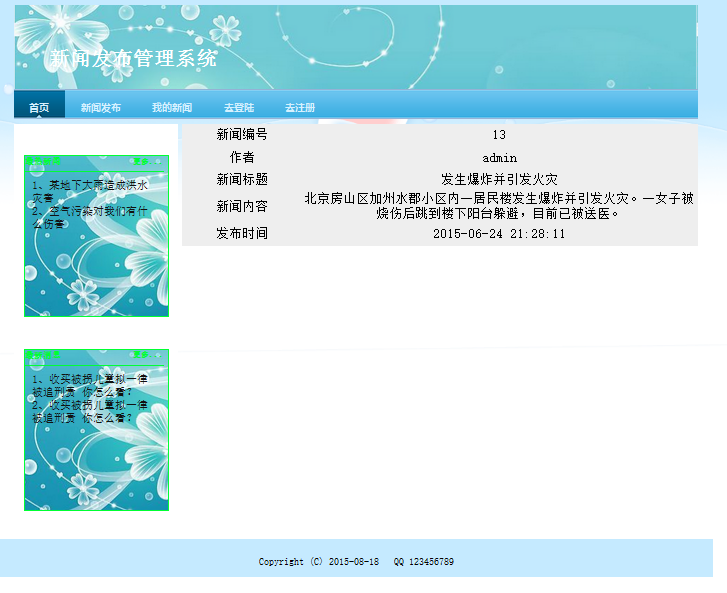Click the 发布时间 label

(242, 233)
